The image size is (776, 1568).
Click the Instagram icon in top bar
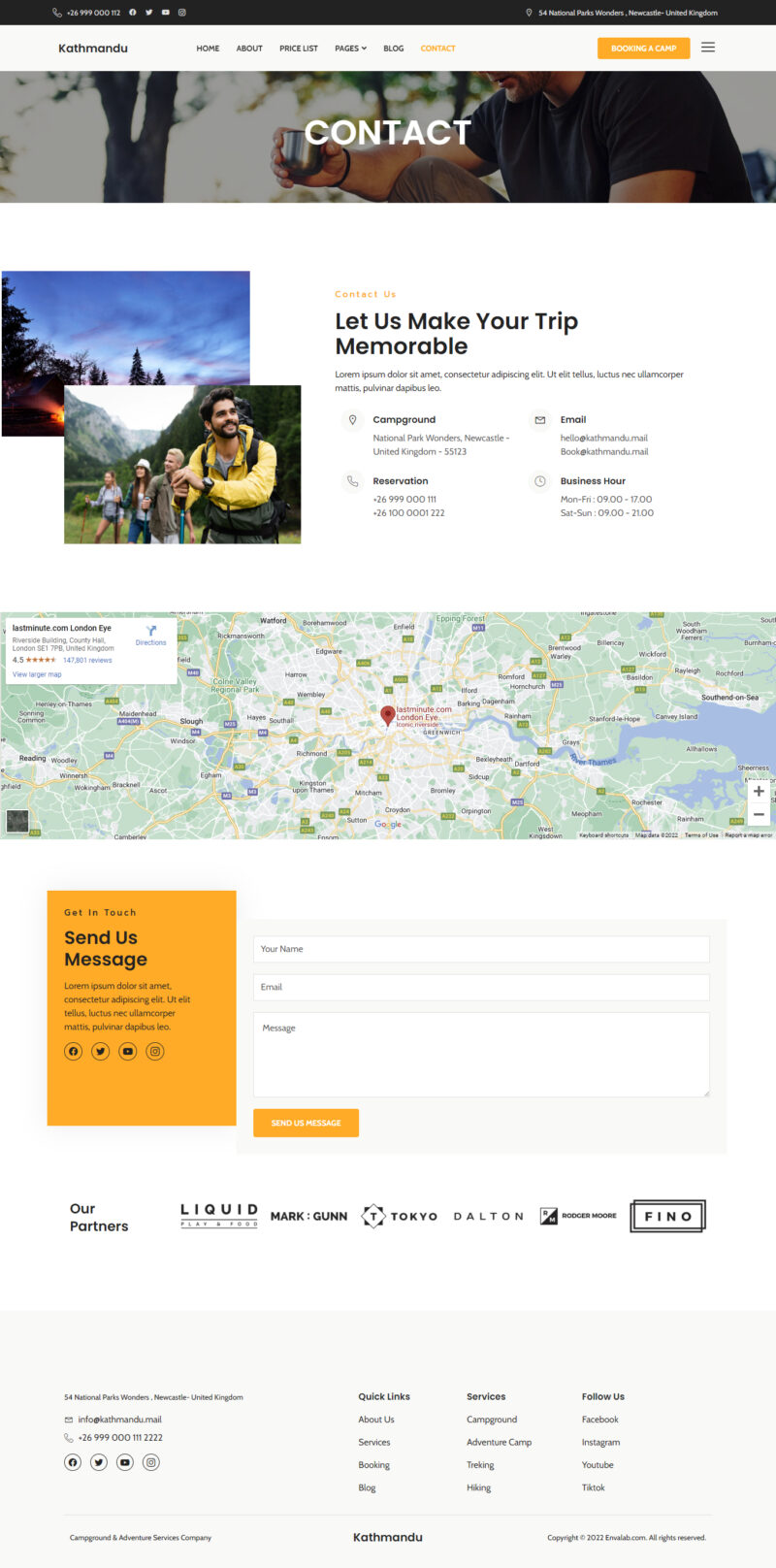(x=181, y=13)
